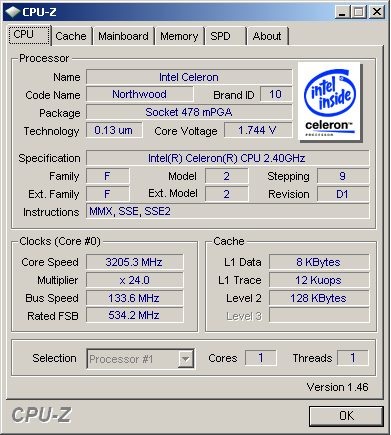The height and width of the screenshot is (435, 391).
Task: Expand the Processor #1 selection dropdown
Action: click(186, 359)
